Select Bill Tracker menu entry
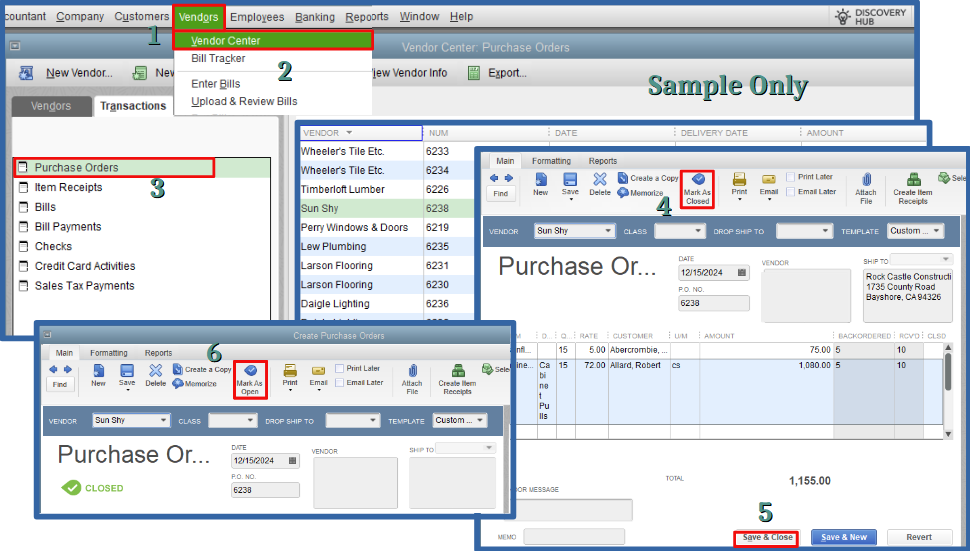 [218, 58]
